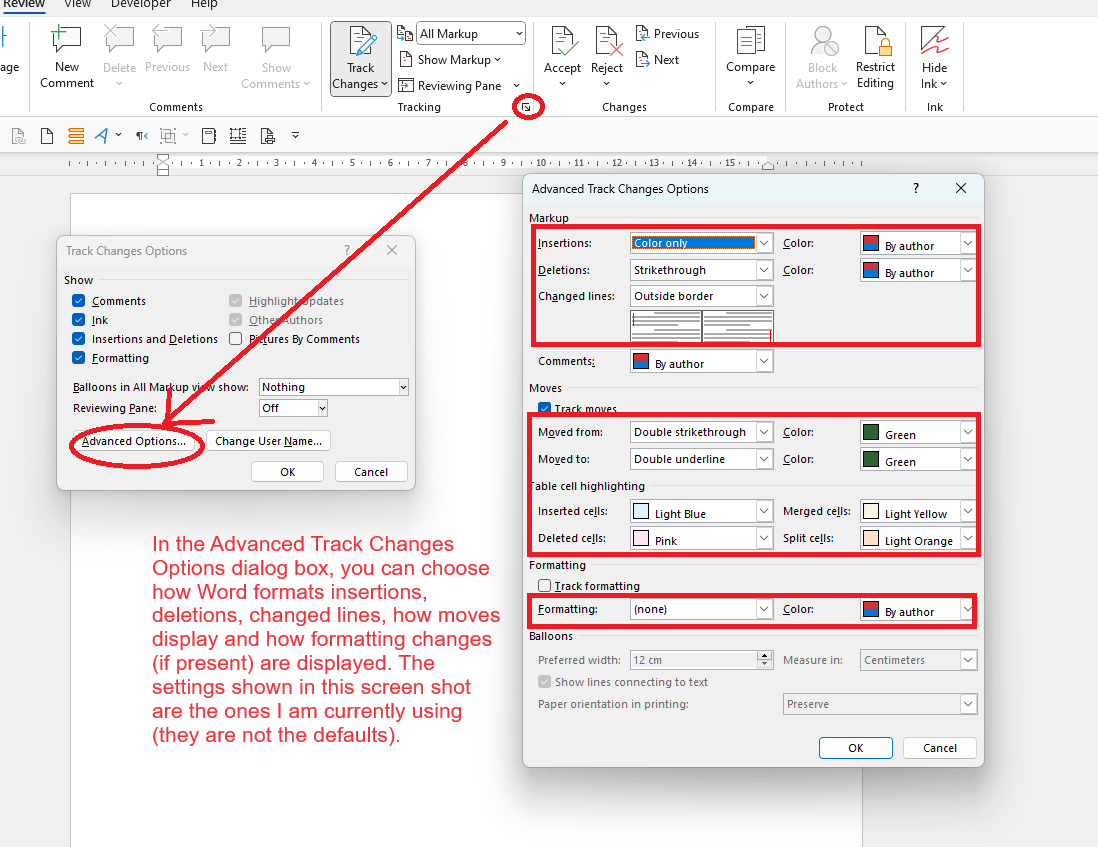Open the Compare documents icon

(x=751, y=57)
